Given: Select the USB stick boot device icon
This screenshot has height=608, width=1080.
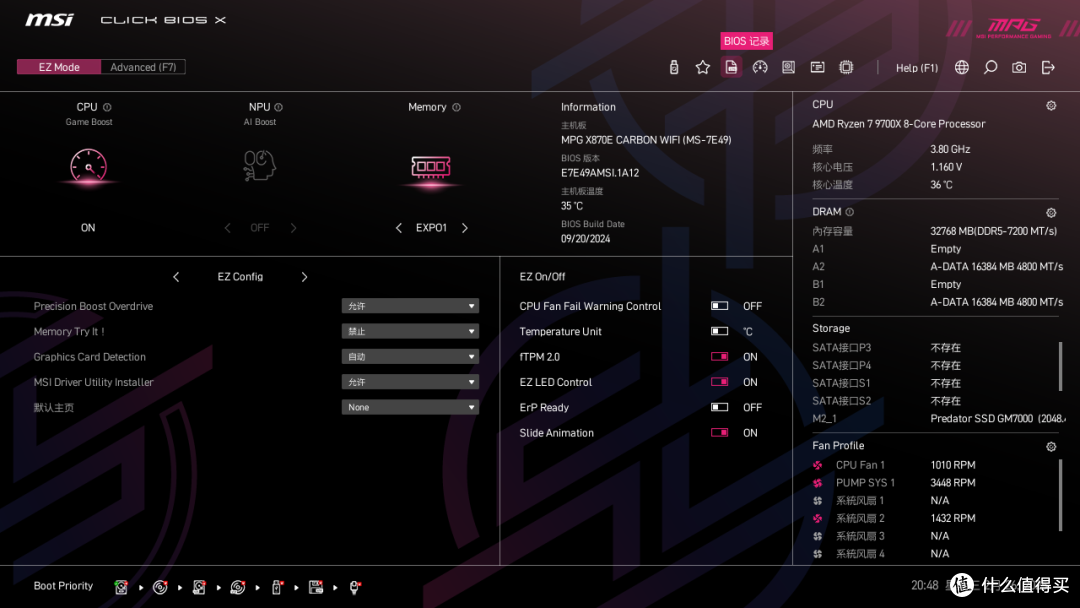Looking at the screenshot, I should 277,587.
